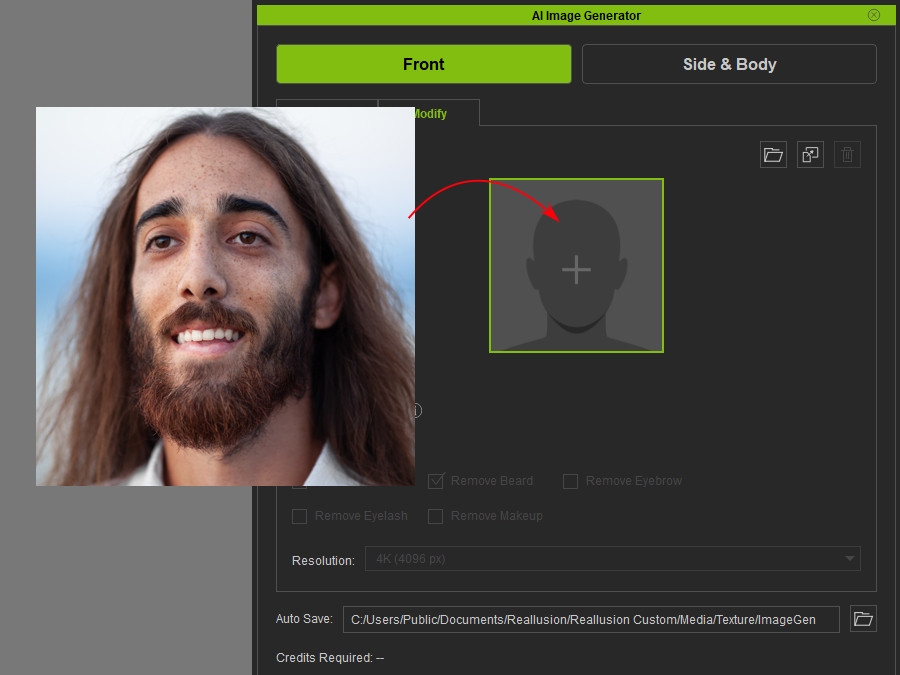Click the plus icon on head silhouette
900x675 pixels.
[x=576, y=270]
